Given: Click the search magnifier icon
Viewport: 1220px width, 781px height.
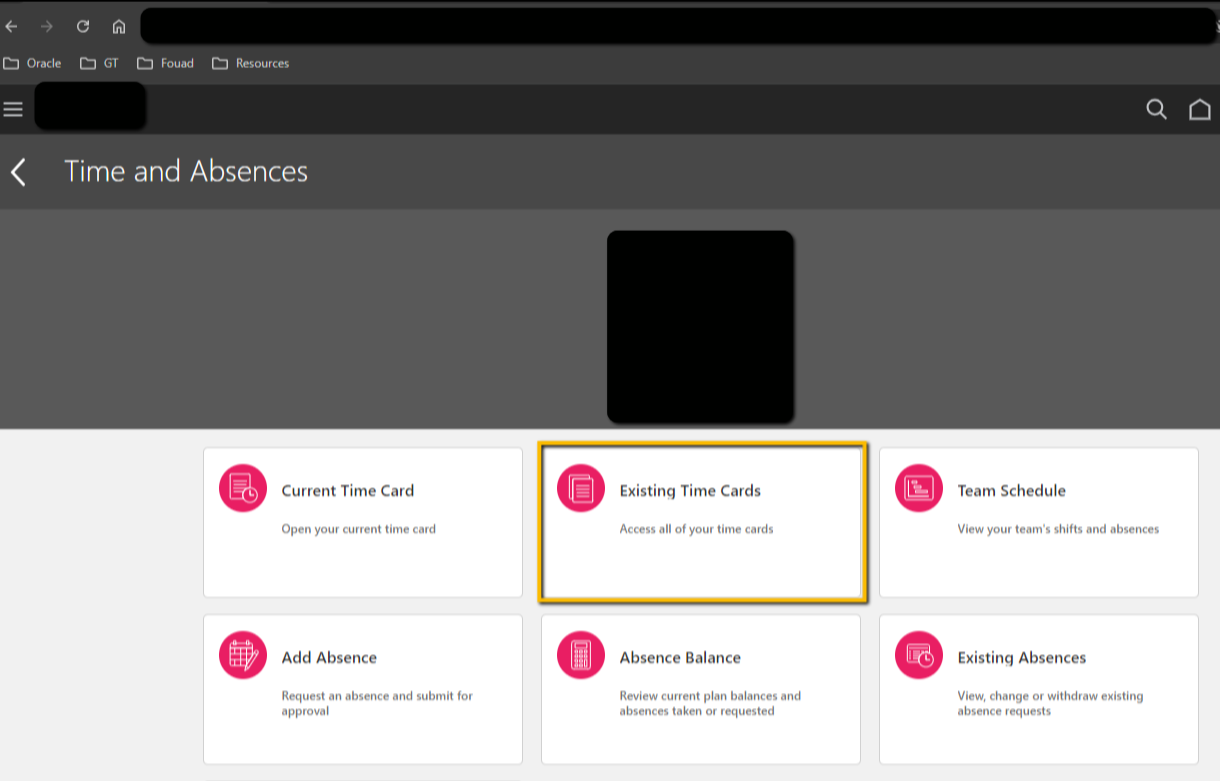Looking at the screenshot, I should click(1156, 109).
